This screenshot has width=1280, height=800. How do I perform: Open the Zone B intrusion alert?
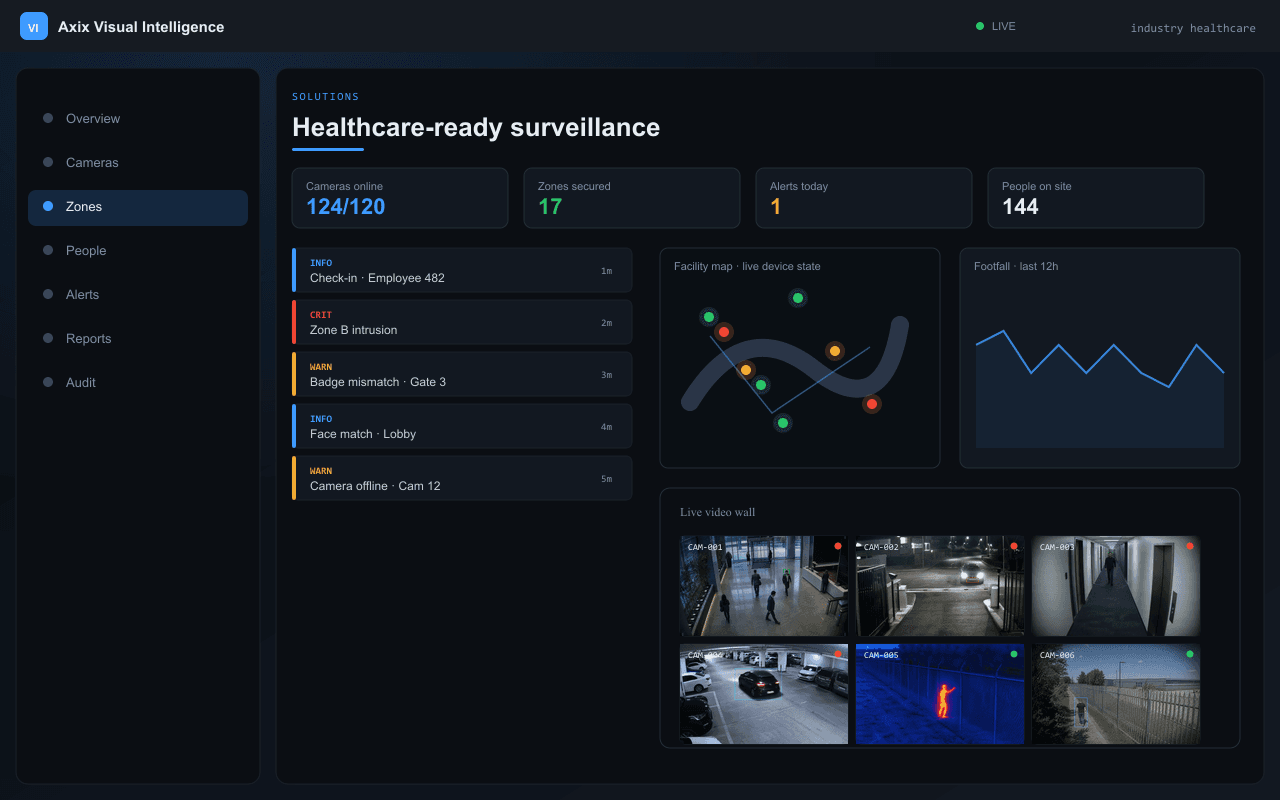pos(462,322)
